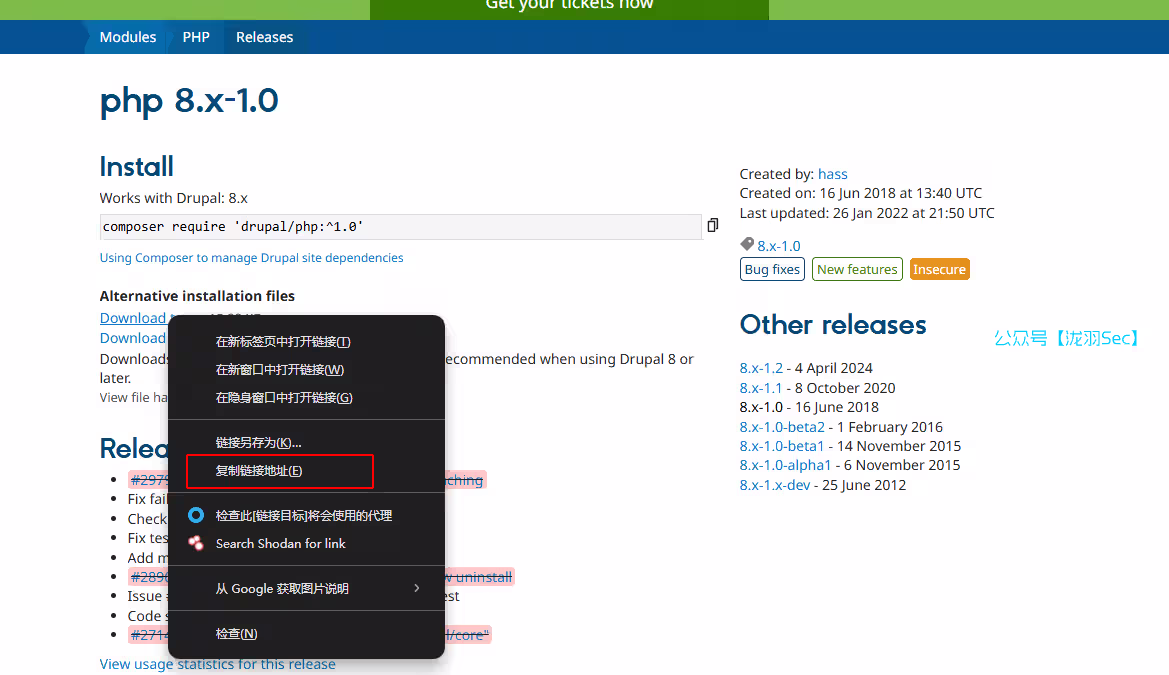Click inside the composer require command field

click(x=400, y=227)
